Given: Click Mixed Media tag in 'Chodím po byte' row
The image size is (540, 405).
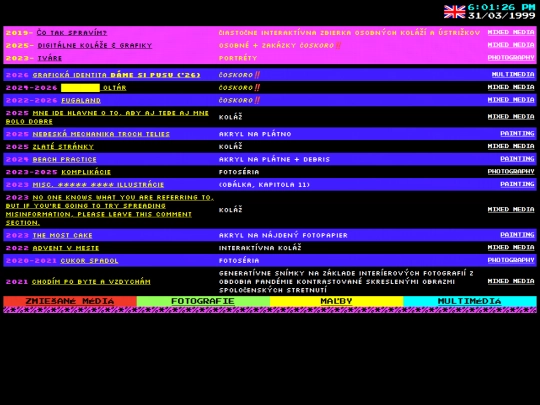Looking at the screenshot, I should coord(511,281).
